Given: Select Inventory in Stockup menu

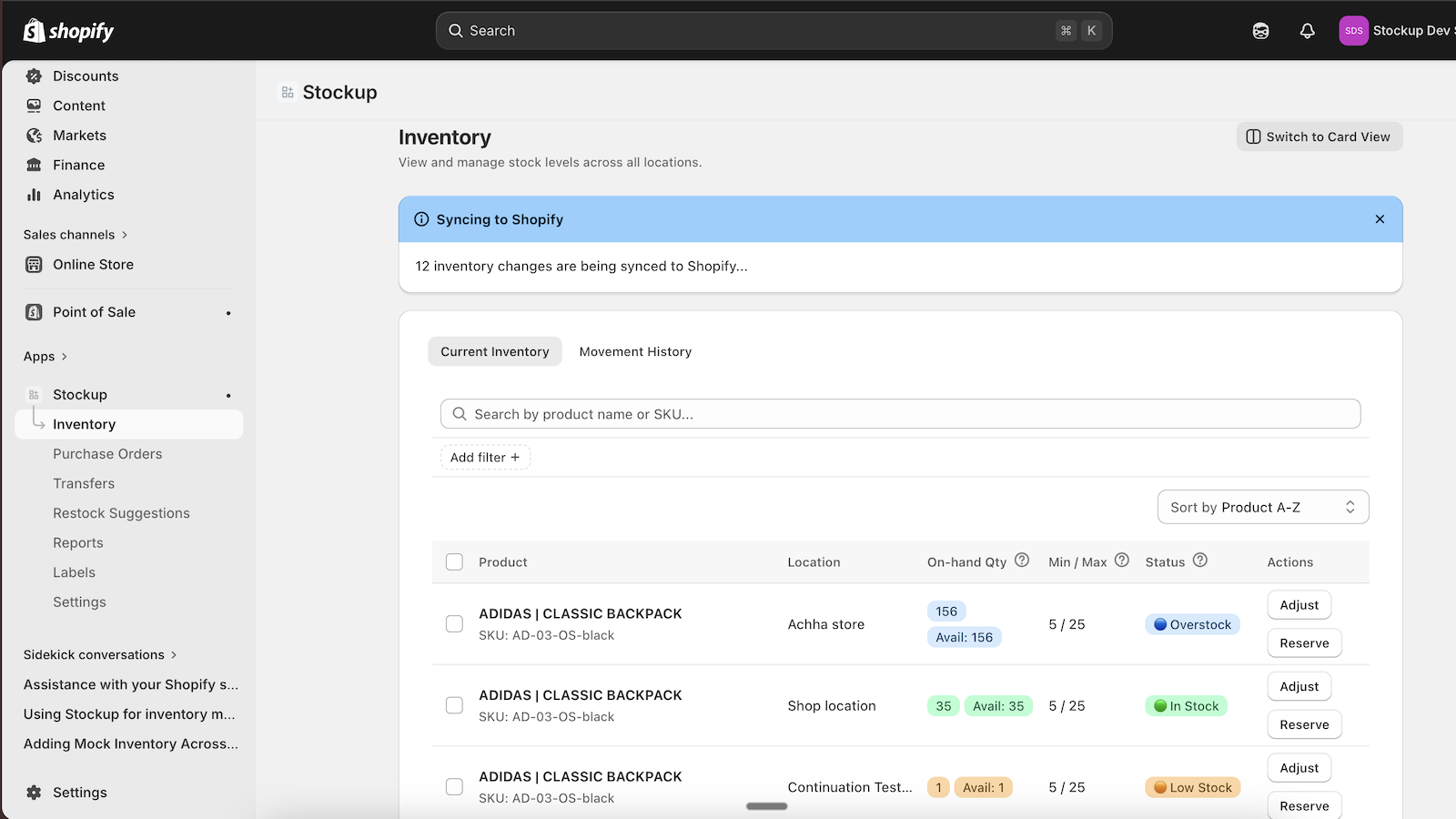Looking at the screenshot, I should pos(129,424).
